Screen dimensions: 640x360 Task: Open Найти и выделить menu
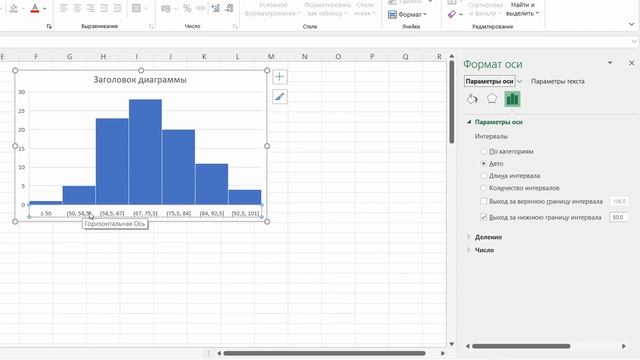tap(522, 9)
